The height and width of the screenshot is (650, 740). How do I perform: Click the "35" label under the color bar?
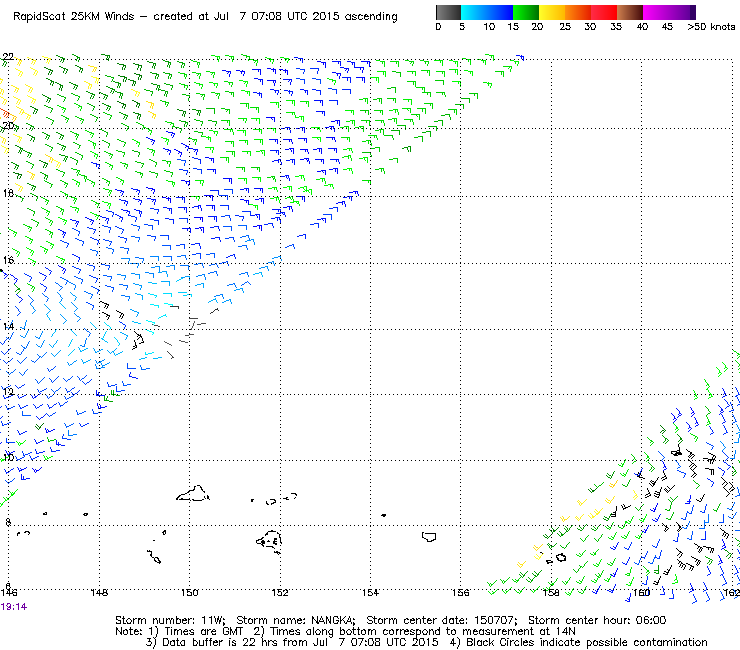click(x=616, y=27)
